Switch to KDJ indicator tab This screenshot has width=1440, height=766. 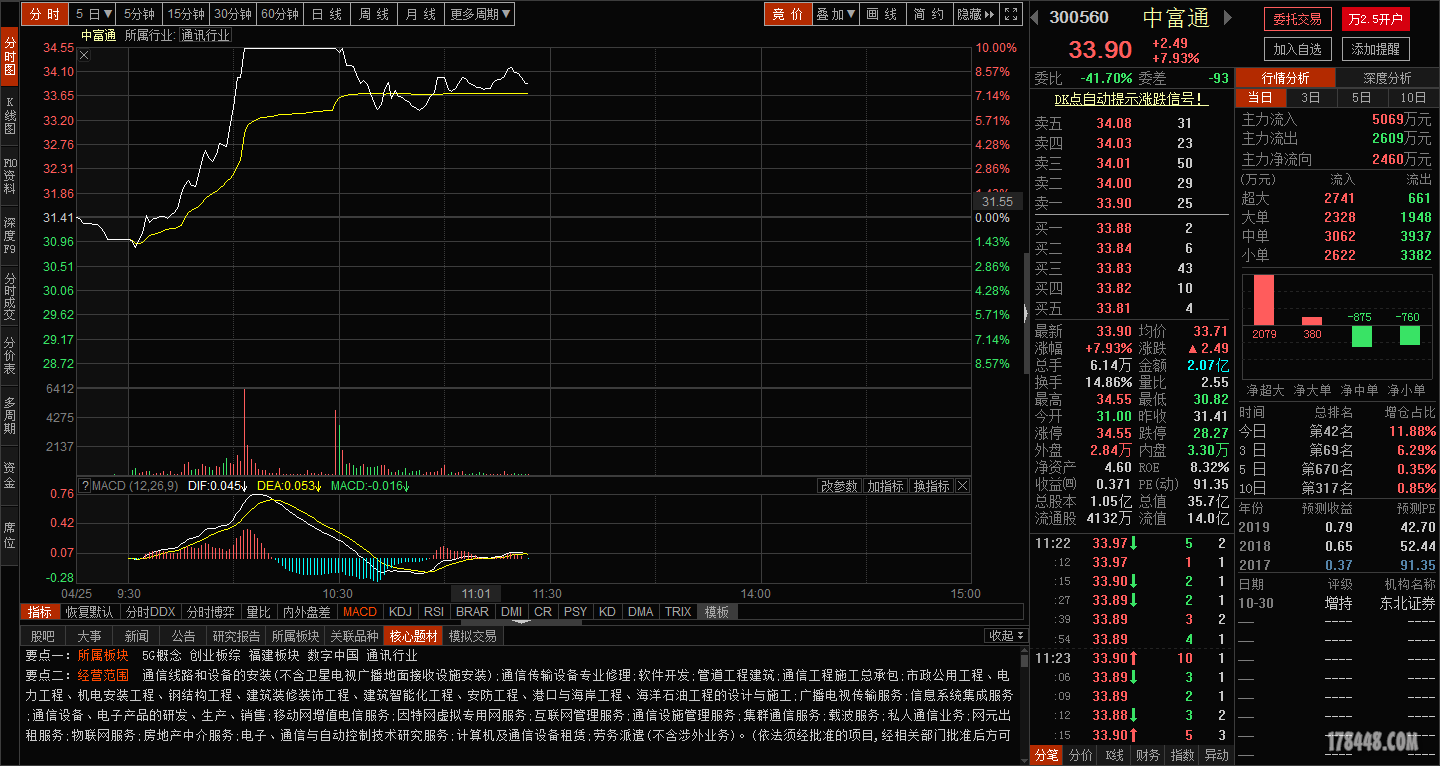[400, 611]
